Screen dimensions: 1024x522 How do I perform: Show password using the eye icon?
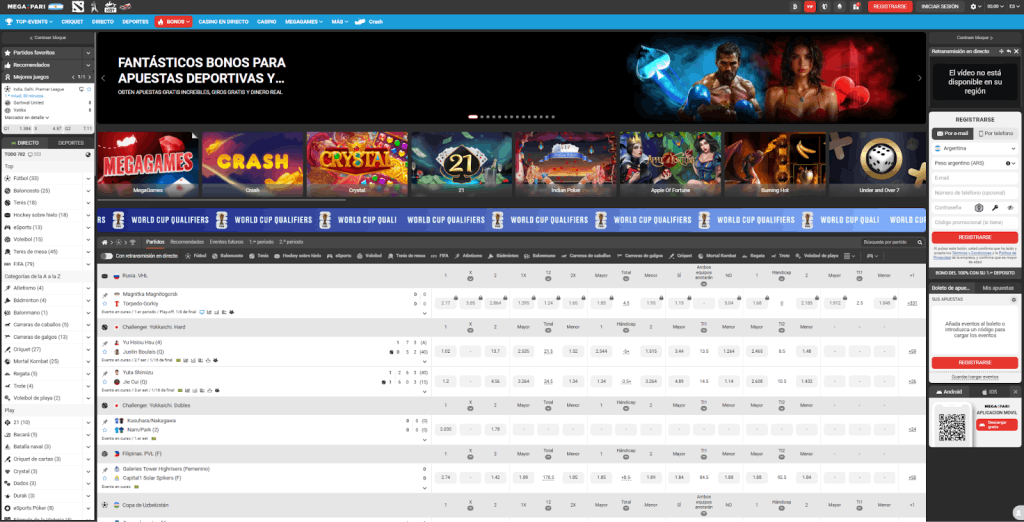[1012, 207]
